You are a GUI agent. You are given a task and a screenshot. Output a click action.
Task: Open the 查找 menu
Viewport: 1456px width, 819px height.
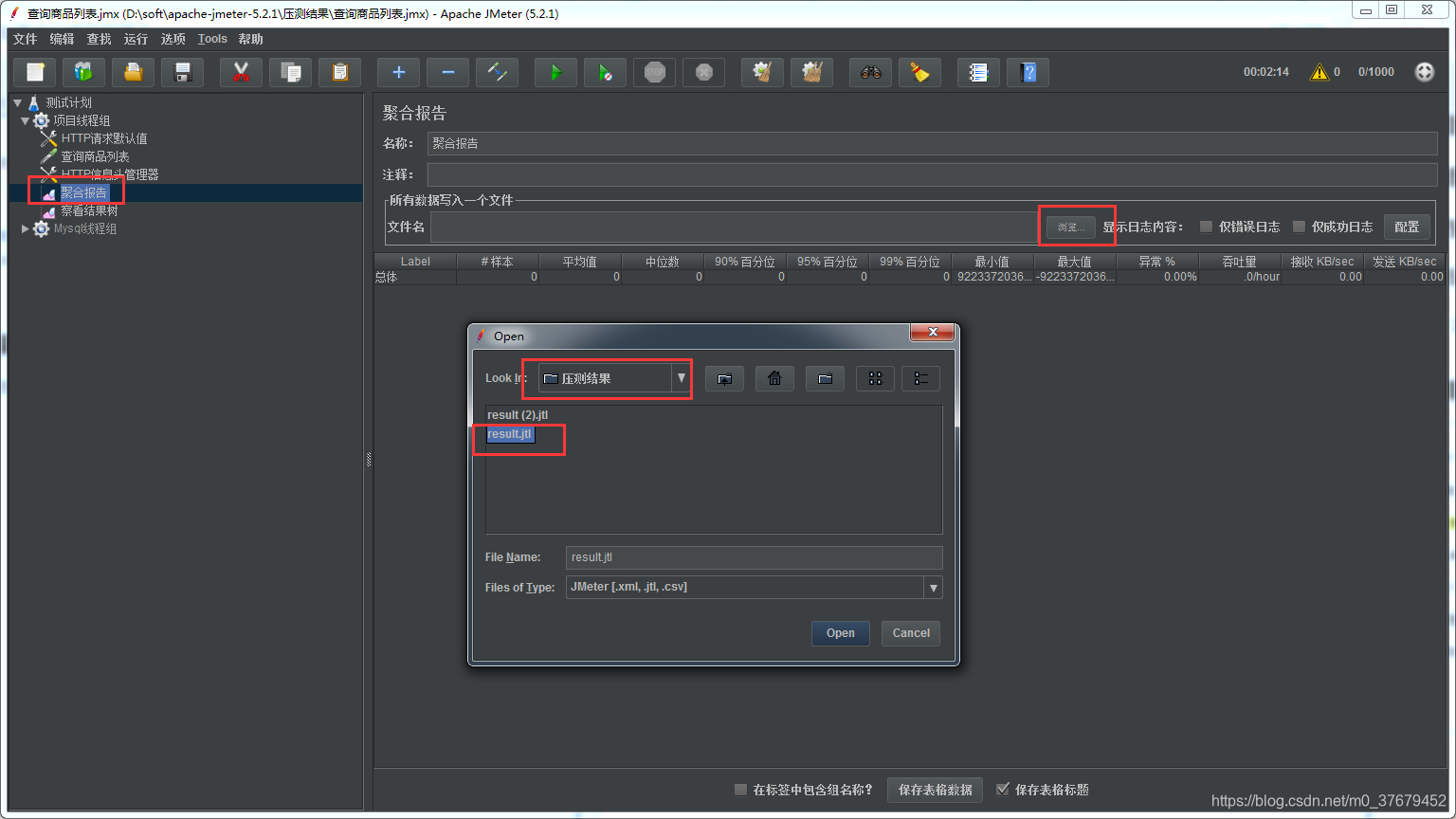tap(99, 39)
